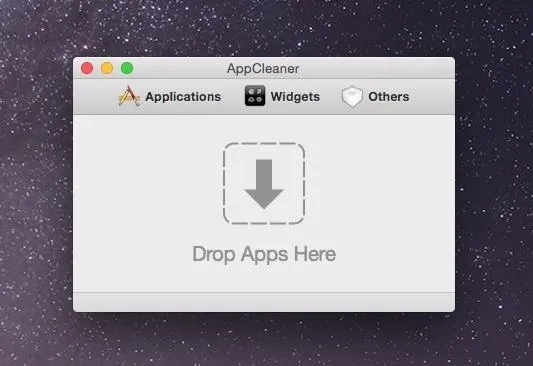Switch to the Others label
The height and width of the screenshot is (366, 533).
[x=389, y=97]
